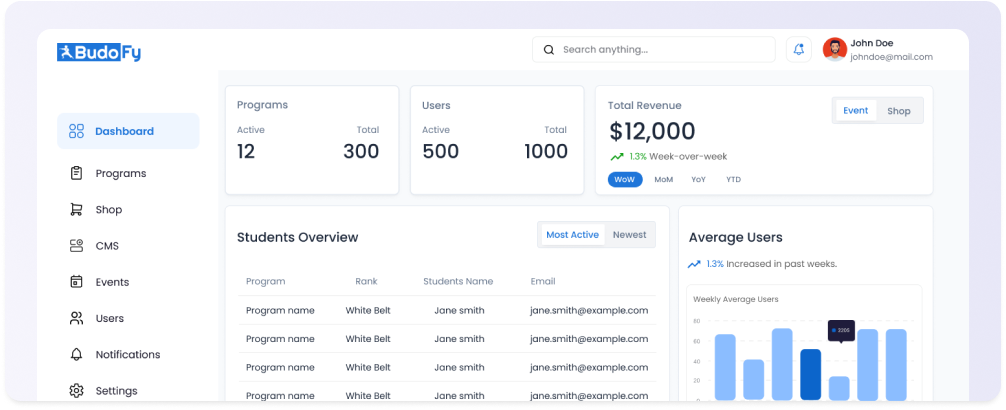Click the Shop cart icon
The image size is (1006, 410).
click(76, 210)
